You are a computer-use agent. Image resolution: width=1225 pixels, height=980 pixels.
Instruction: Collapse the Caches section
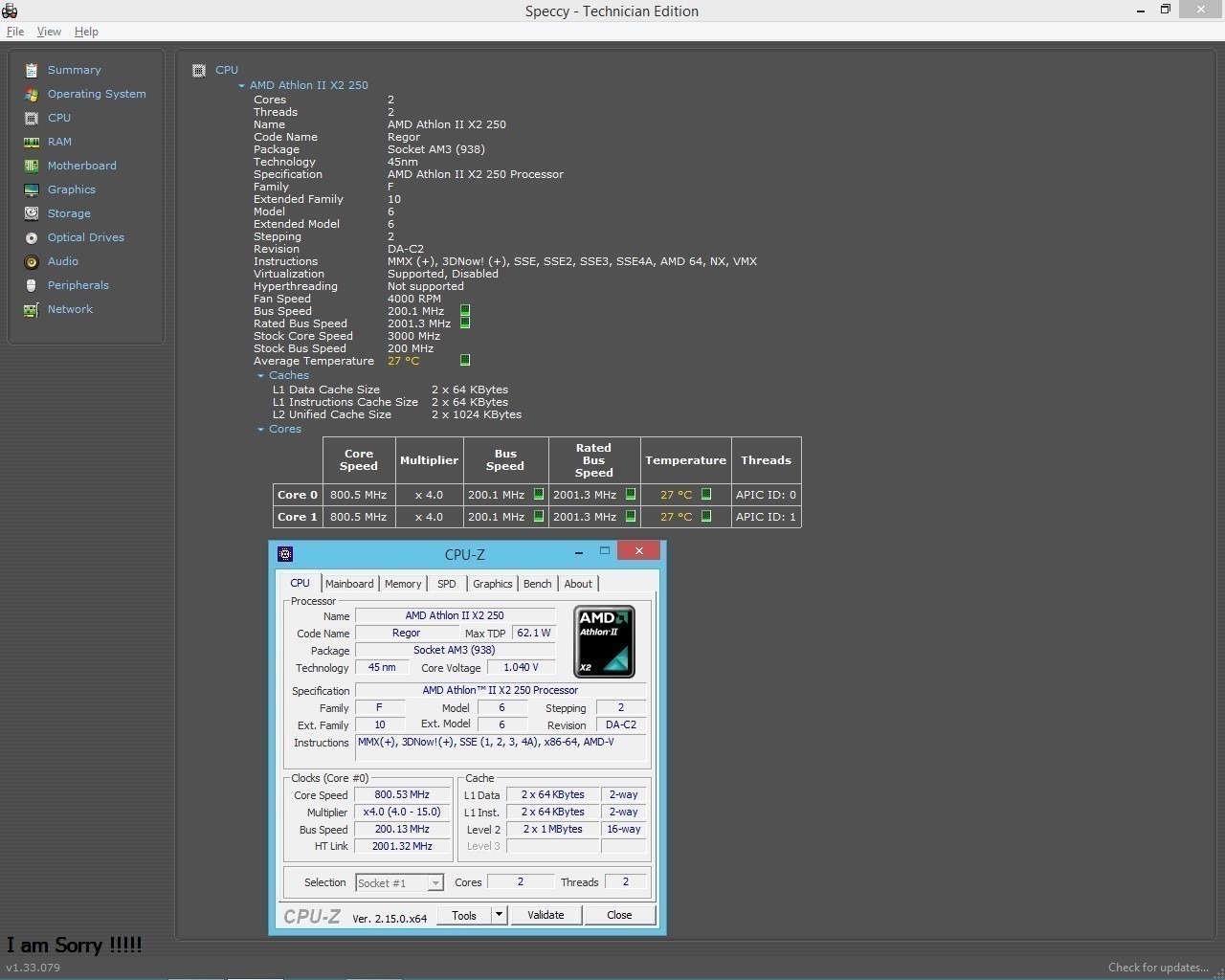coord(260,375)
